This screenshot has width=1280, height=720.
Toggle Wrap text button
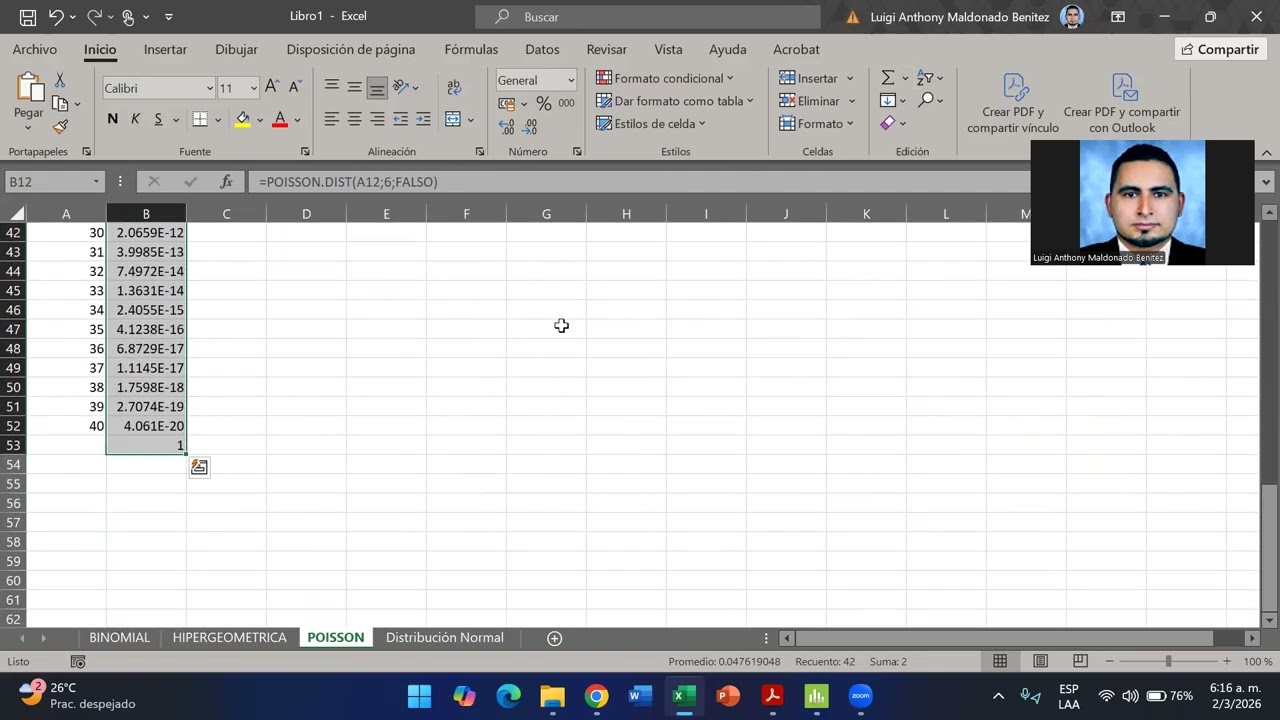(454, 88)
